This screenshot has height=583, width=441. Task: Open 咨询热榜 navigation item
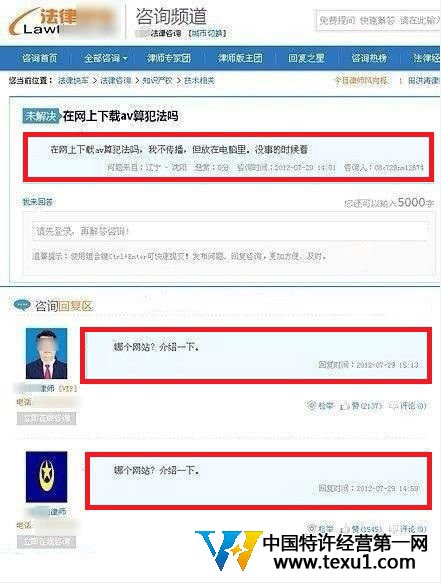369,58
